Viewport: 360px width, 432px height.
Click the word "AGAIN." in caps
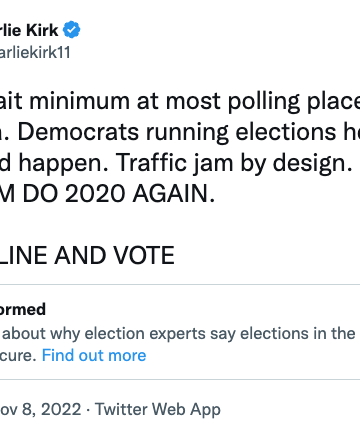coord(174,194)
